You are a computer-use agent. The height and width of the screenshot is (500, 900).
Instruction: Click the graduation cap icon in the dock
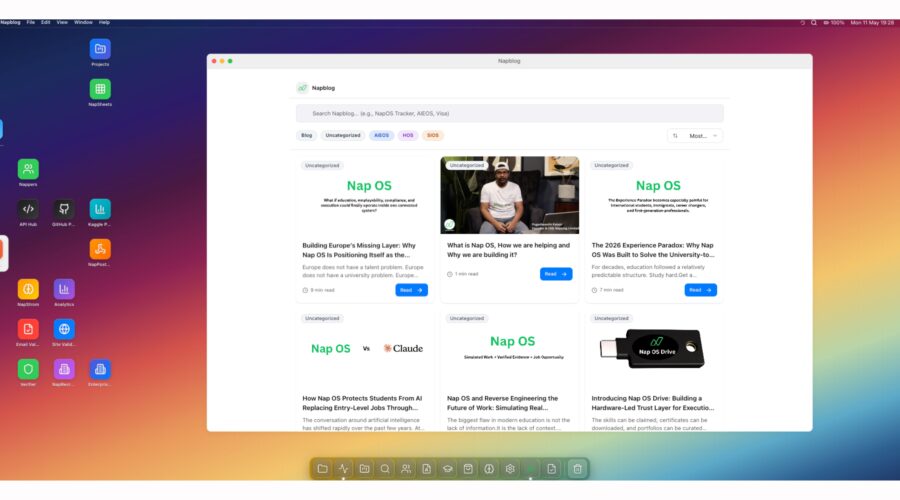pyautogui.click(x=447, y=468)
